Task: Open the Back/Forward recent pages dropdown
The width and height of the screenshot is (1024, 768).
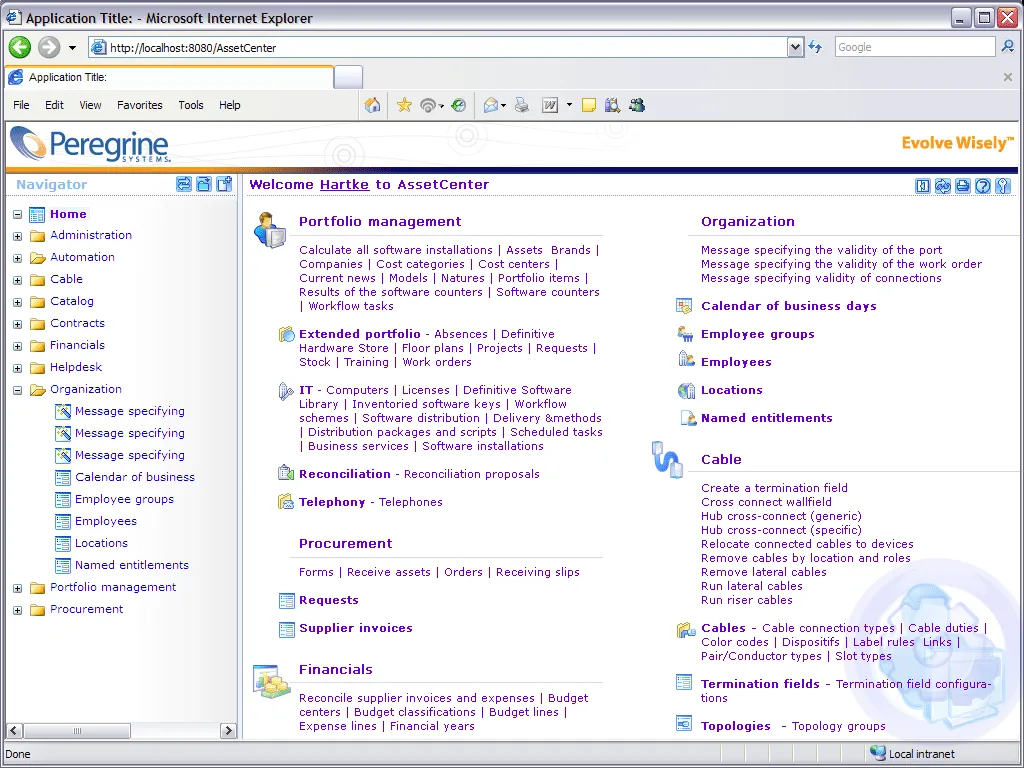Action: click(72, 48)
